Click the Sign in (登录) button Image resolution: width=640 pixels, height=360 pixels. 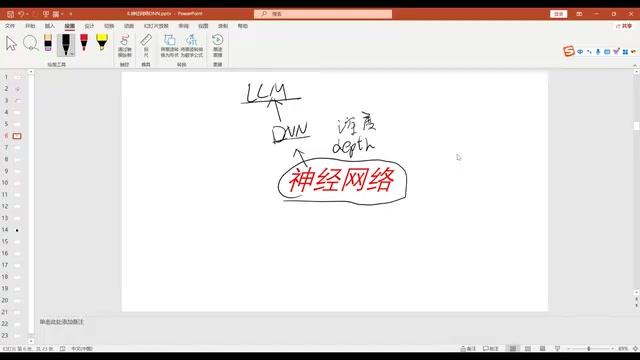[x=558, y=14]
